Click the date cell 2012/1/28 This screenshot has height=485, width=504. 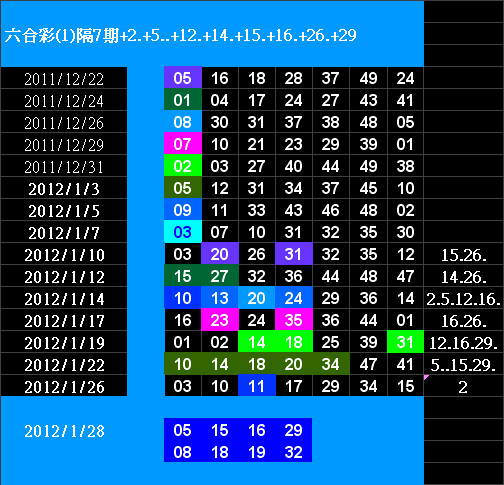point(64,431)
